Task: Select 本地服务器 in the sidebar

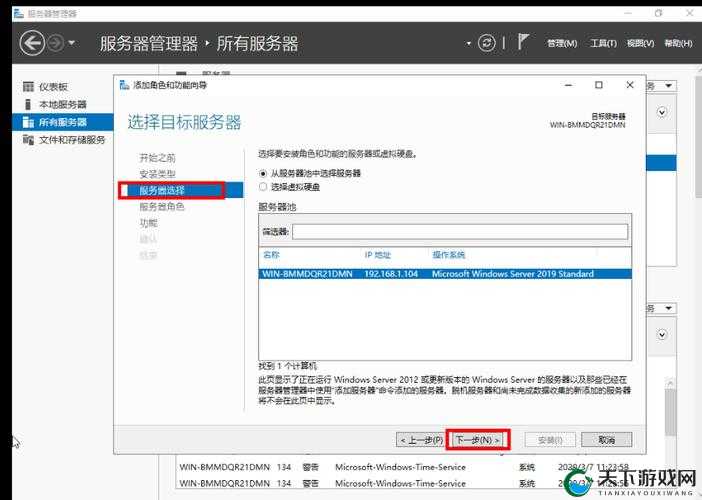Action: click(63, 104)
